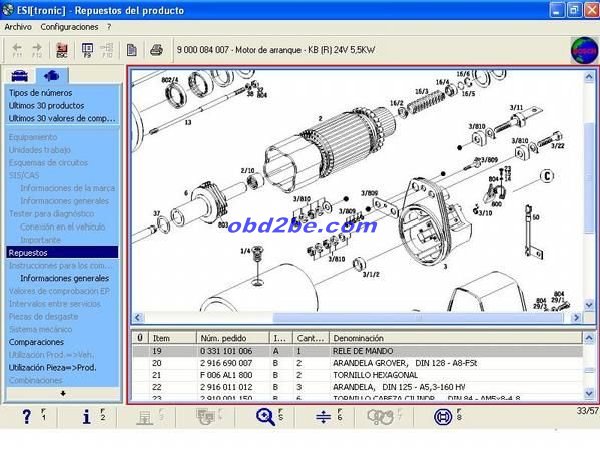Screen dimensions: 600x450
Task: Open Ultimos 30 valores de comp…
Action: click(62, 118)
